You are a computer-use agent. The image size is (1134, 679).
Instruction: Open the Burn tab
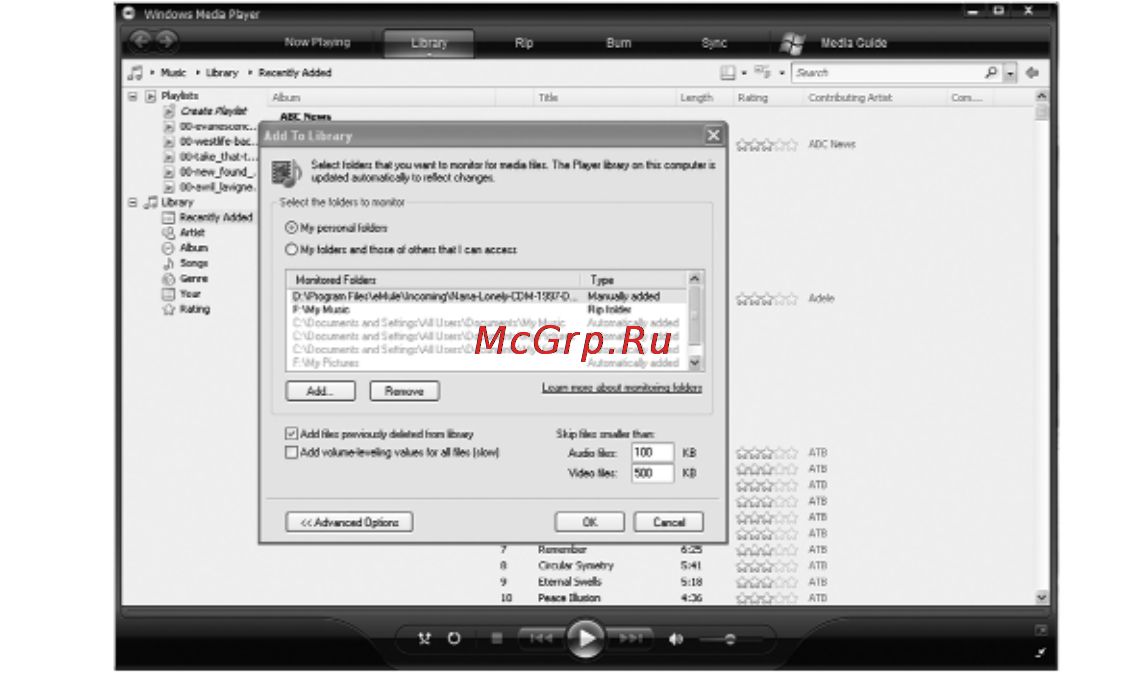(x=618, y=43)
